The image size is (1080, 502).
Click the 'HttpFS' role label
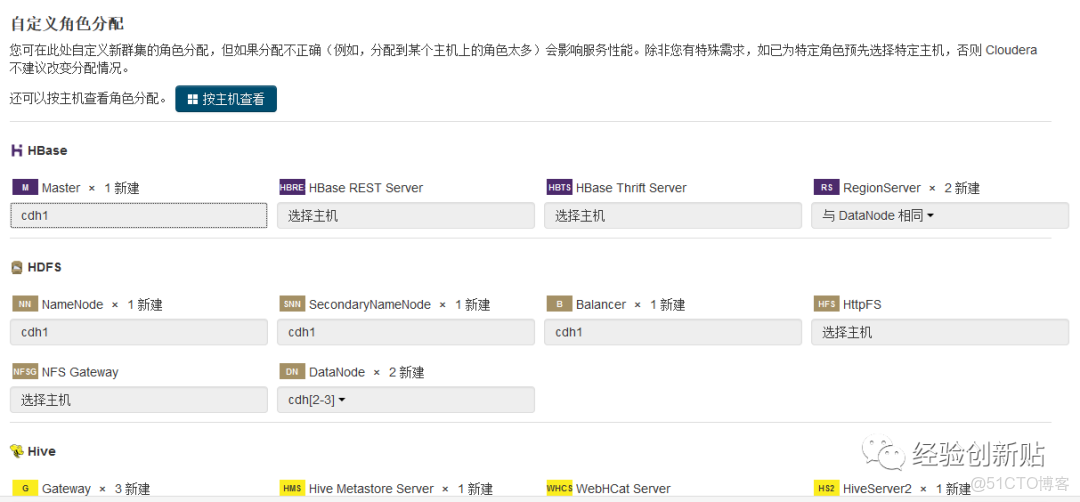pos(862,304)
